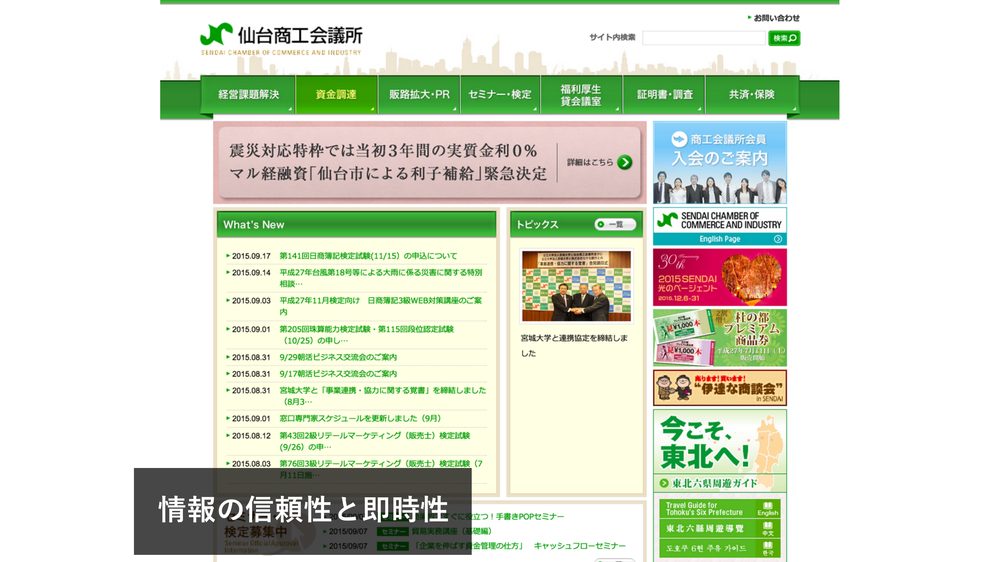The image size is (1000, 562).
Task: Open 日商簿記3級WEB対策講座 news link
Action: click(x=381, y=306)
